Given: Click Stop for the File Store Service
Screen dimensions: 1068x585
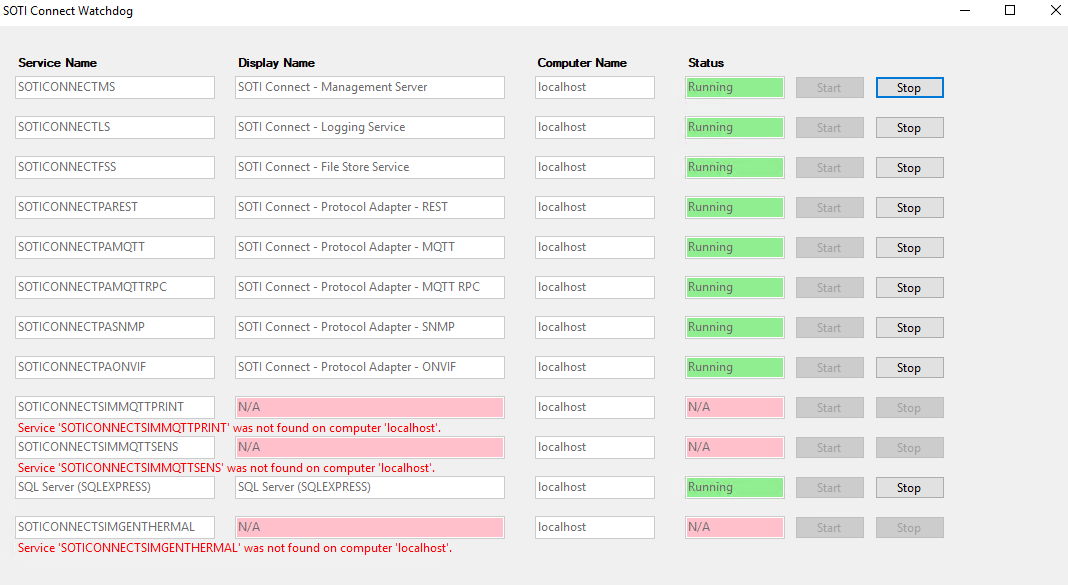Looking at the screenshot, I should click(909, 168).
